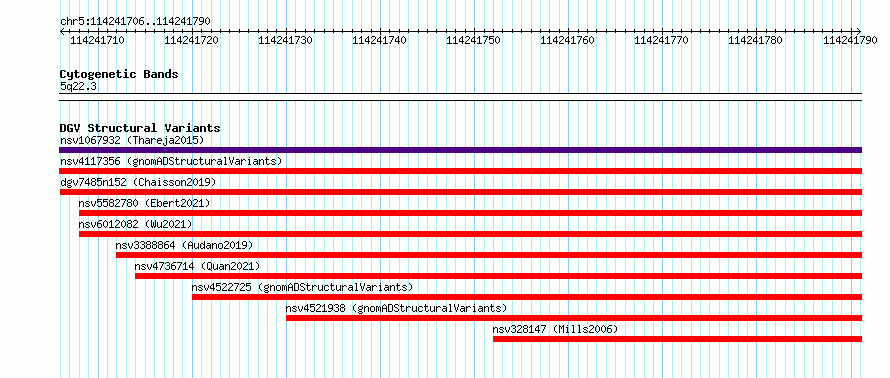The width and height of the screenshot is (890, 378).
Task: Open nsv3388864 (Audano2019) label
Action: click(x=184, y=245)
